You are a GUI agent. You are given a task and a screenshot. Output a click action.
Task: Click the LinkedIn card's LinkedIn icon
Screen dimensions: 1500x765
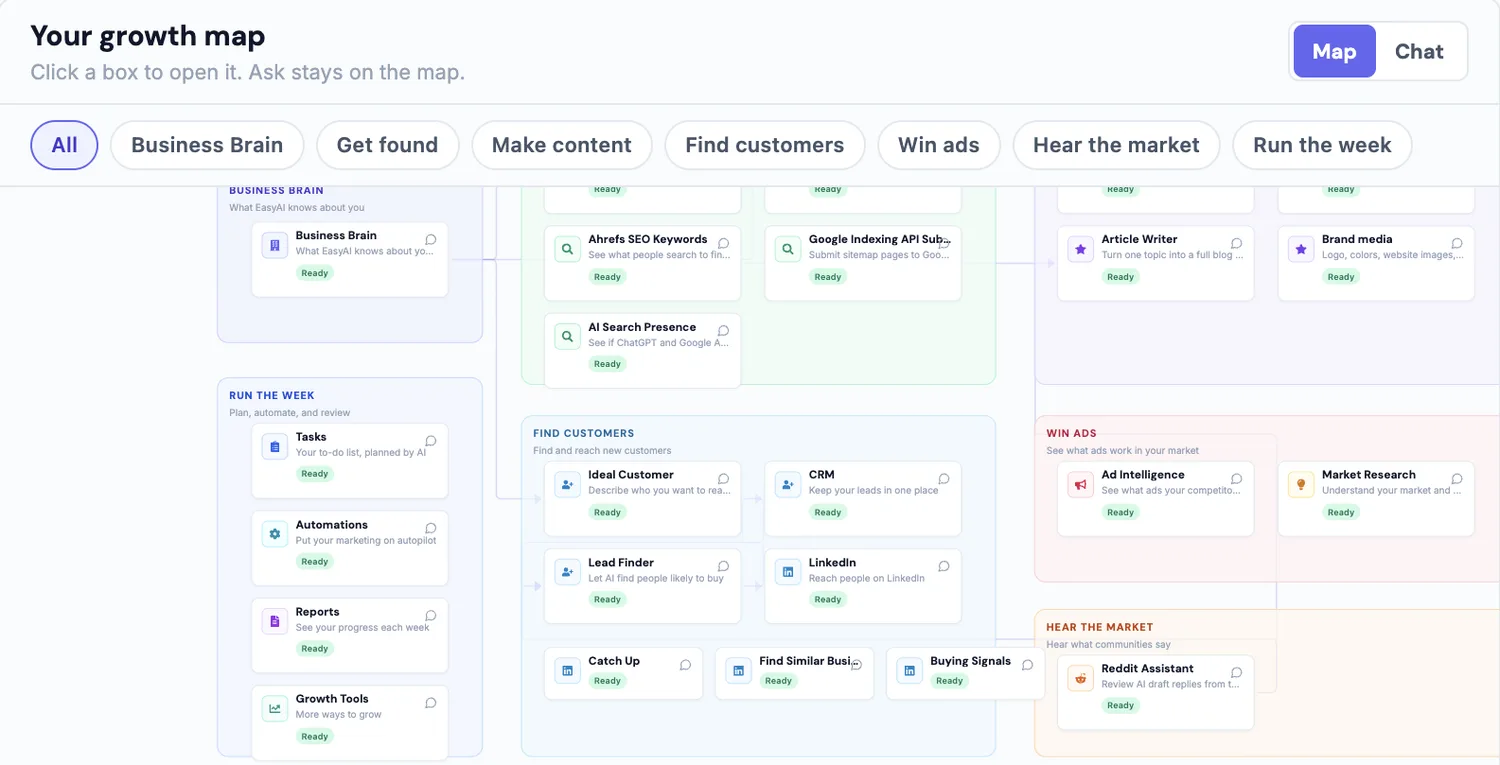pyautogui.click(x=788, y=573)
